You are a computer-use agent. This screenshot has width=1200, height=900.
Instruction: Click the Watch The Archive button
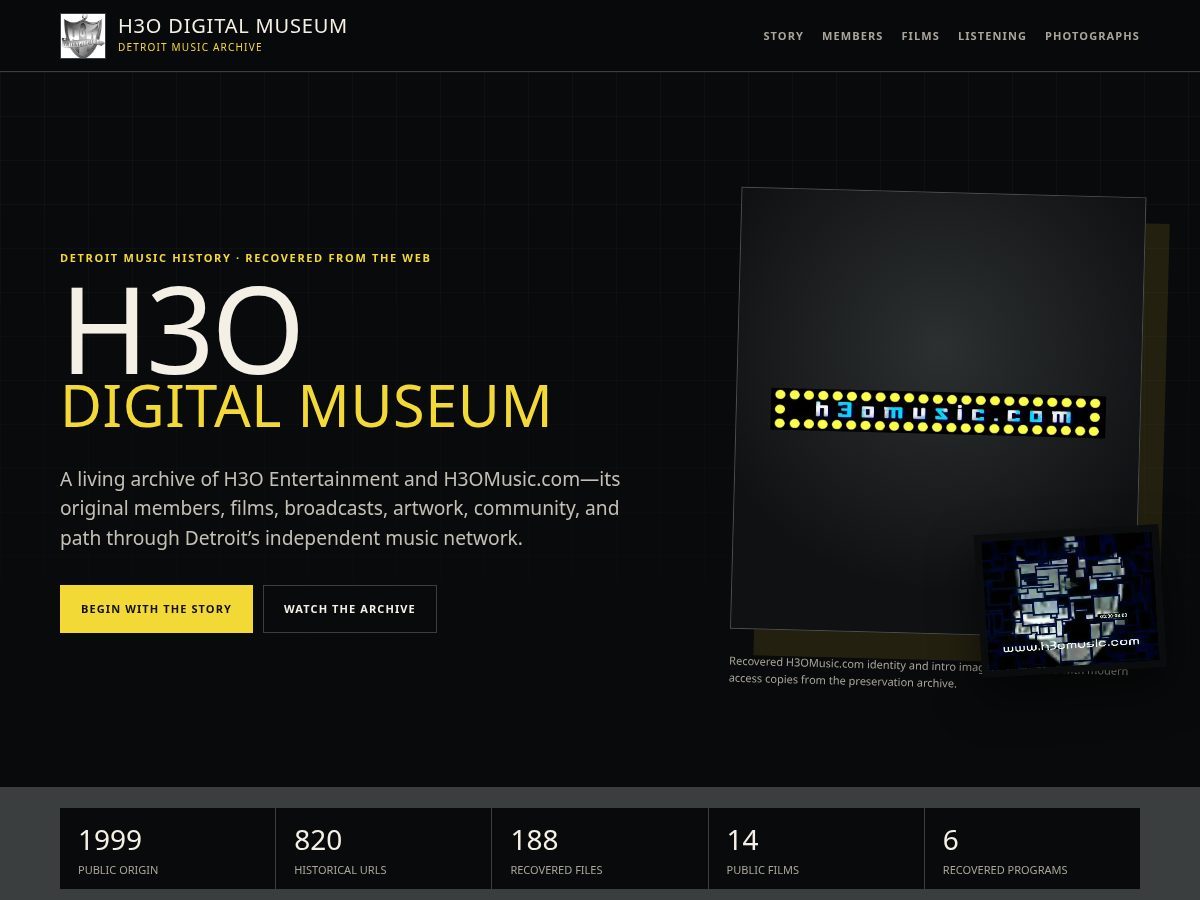tap(350, 609)
